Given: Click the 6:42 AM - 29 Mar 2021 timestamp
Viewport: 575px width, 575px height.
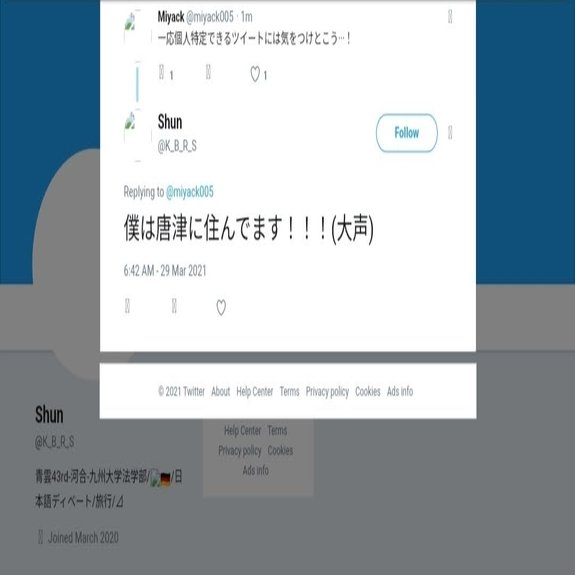Looking at the screenshot, I should coord(165,271).
